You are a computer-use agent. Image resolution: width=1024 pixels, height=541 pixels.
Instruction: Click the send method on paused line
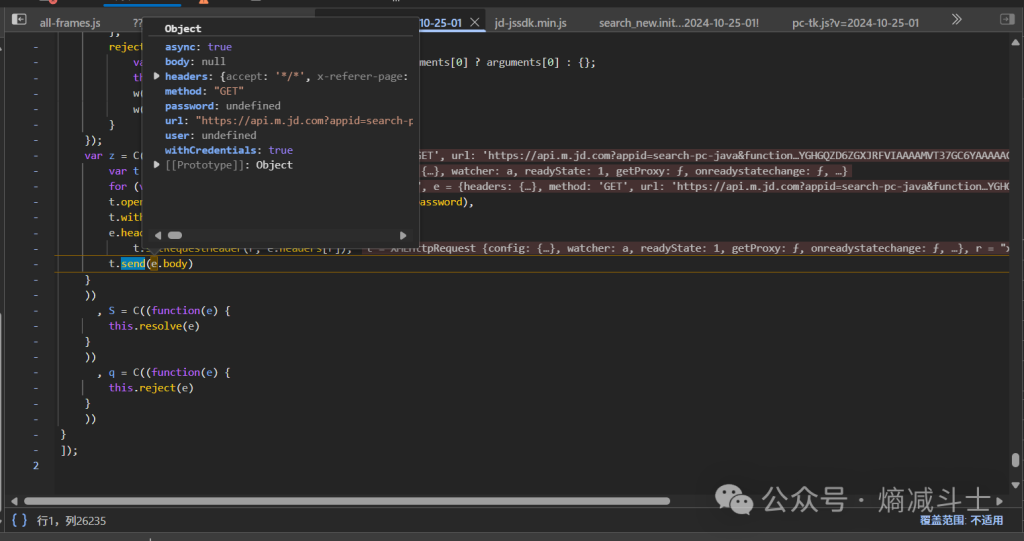[x=132, y=264]
